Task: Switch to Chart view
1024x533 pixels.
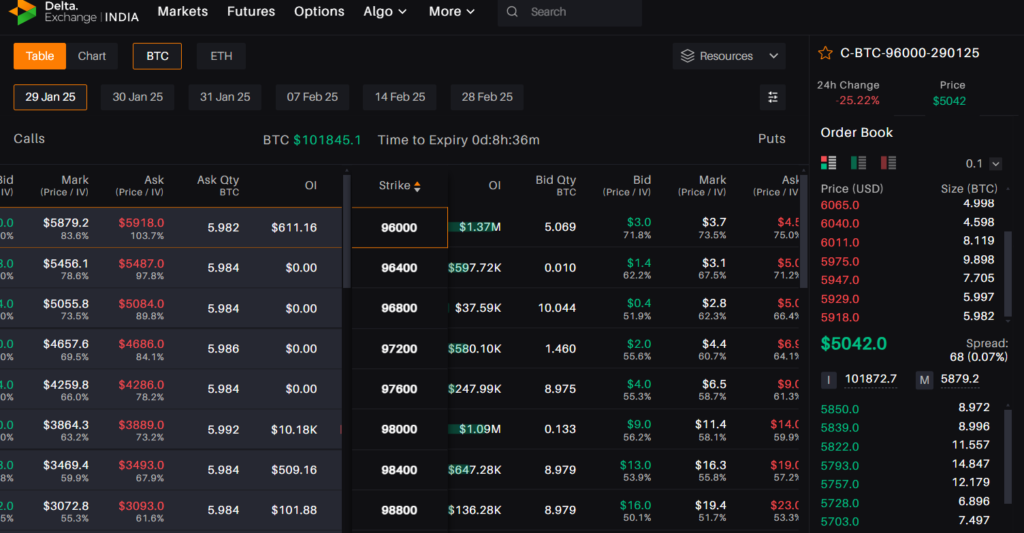Action: click(91, 56)
